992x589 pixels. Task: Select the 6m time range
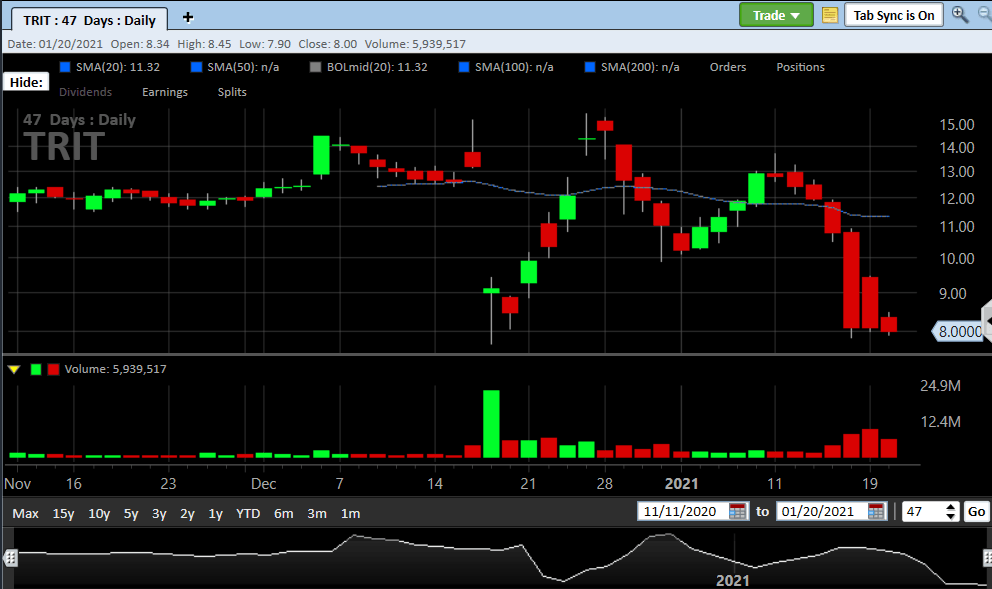pos(283,513)
